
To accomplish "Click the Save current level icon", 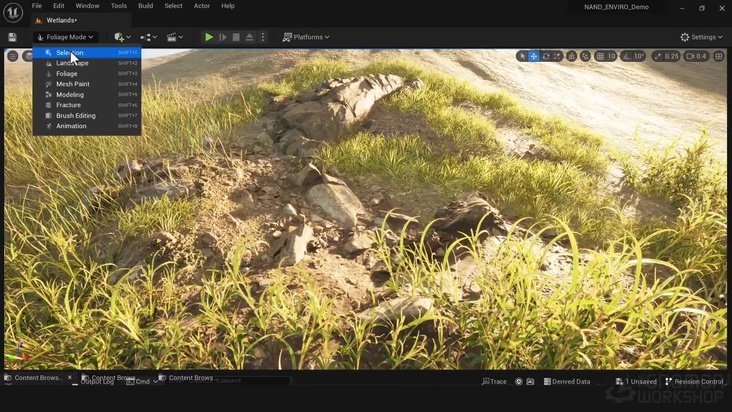I will pos(12,37).
